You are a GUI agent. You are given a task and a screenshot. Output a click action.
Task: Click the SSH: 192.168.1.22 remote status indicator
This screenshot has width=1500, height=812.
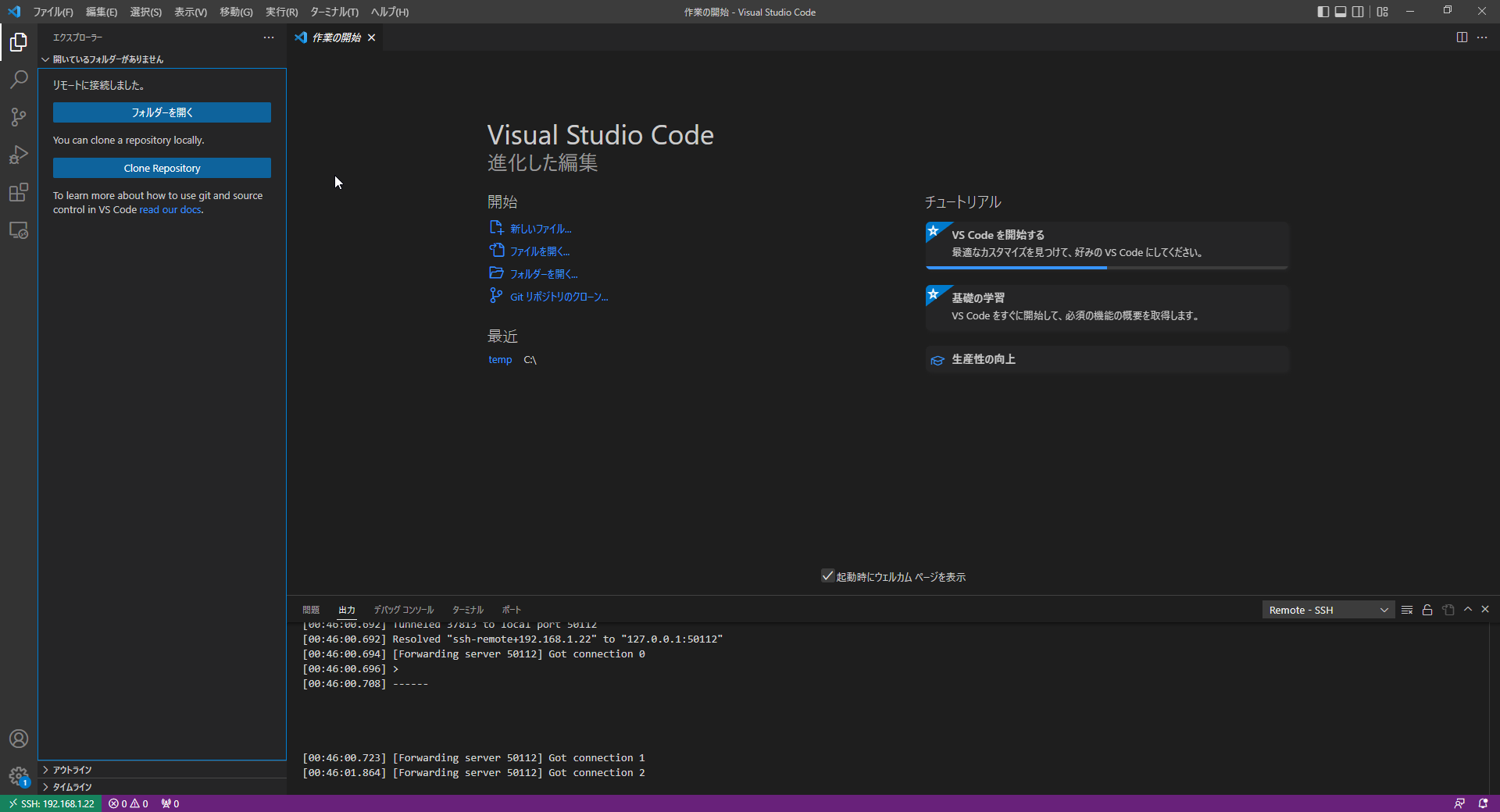(x=51, y=803)
